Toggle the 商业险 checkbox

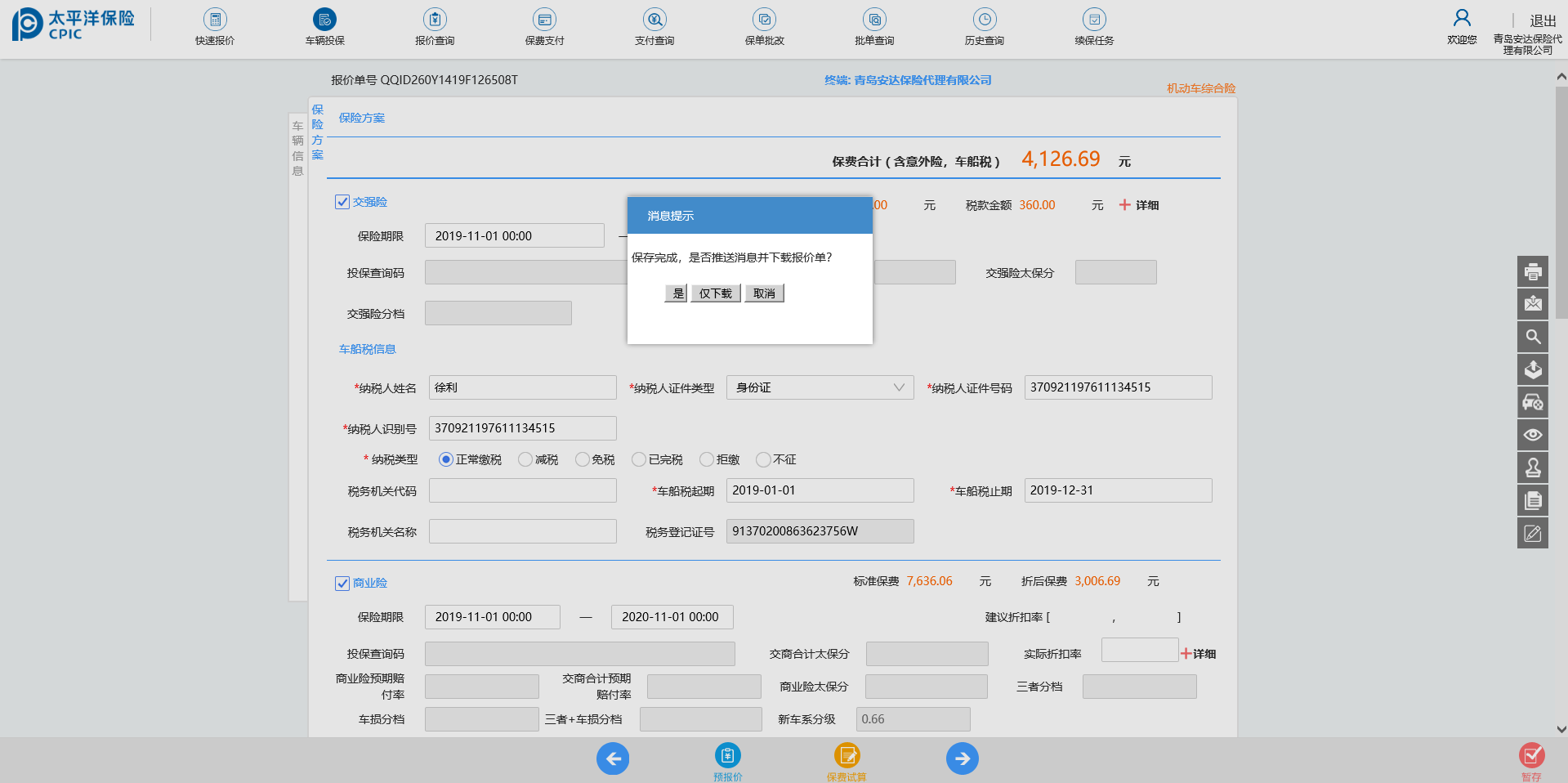tap(342, 583)
